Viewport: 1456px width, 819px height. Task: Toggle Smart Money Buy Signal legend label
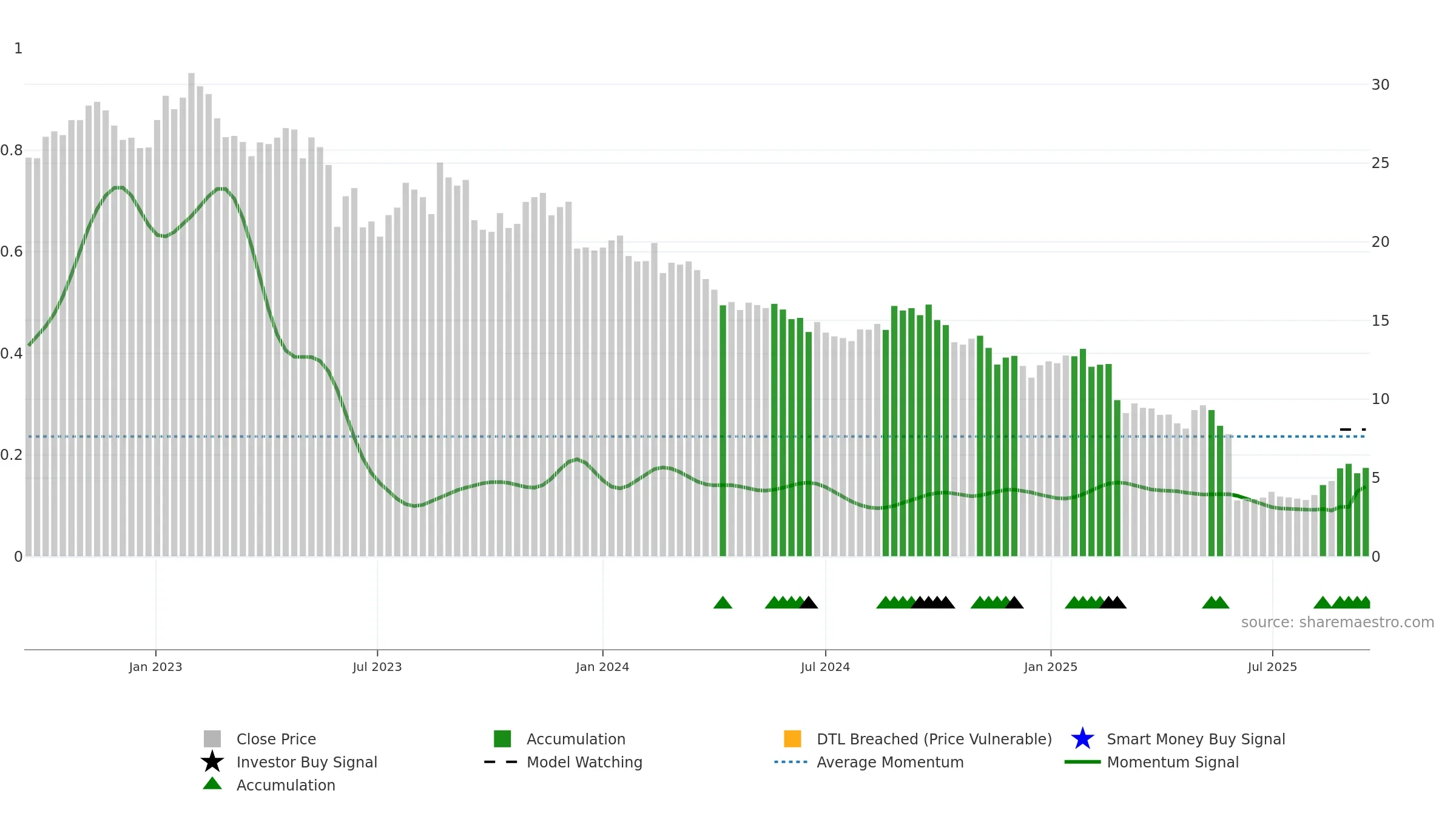1196,739
